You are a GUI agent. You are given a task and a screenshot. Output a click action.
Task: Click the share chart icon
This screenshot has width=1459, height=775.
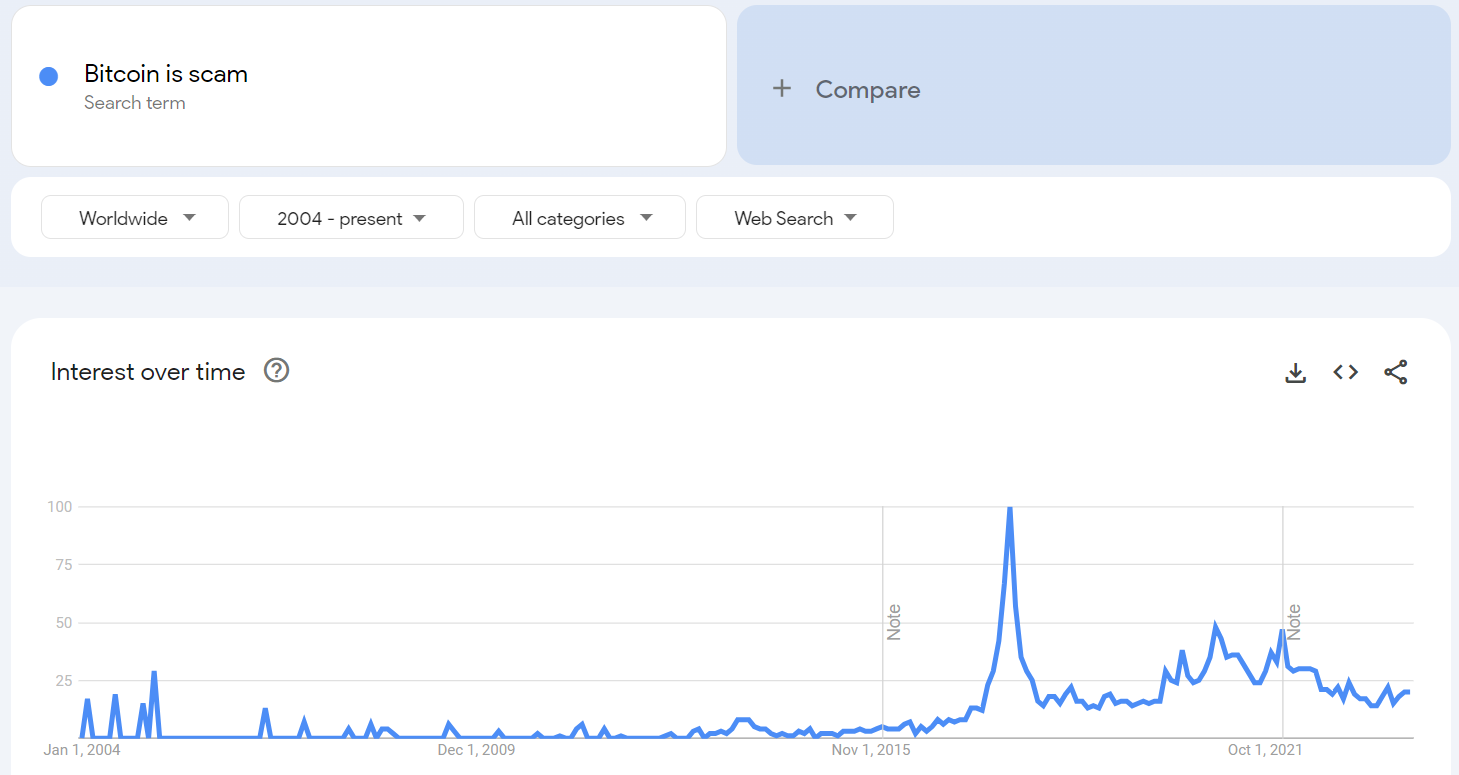click(x=1395, y=372)
